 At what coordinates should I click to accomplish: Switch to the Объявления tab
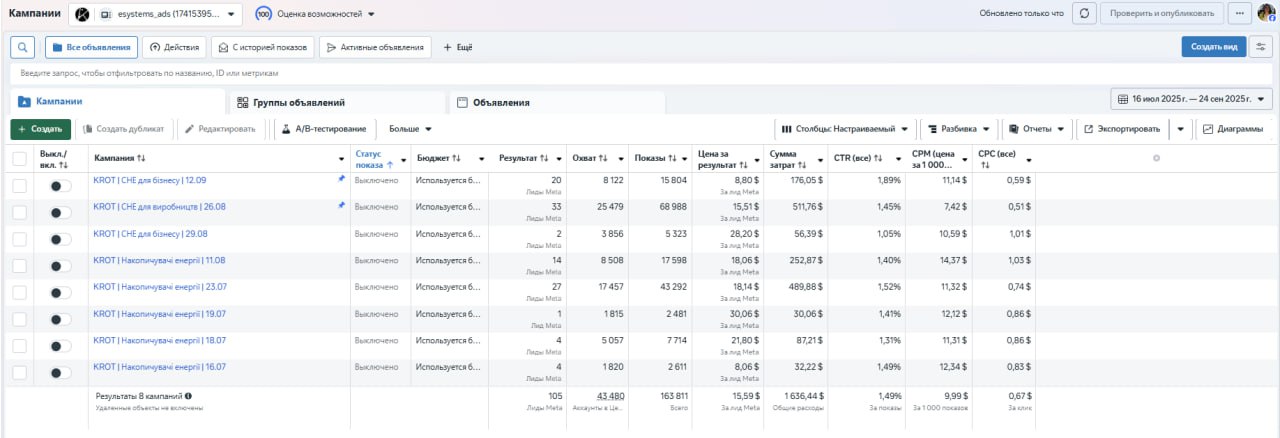(x=500, y=102)
